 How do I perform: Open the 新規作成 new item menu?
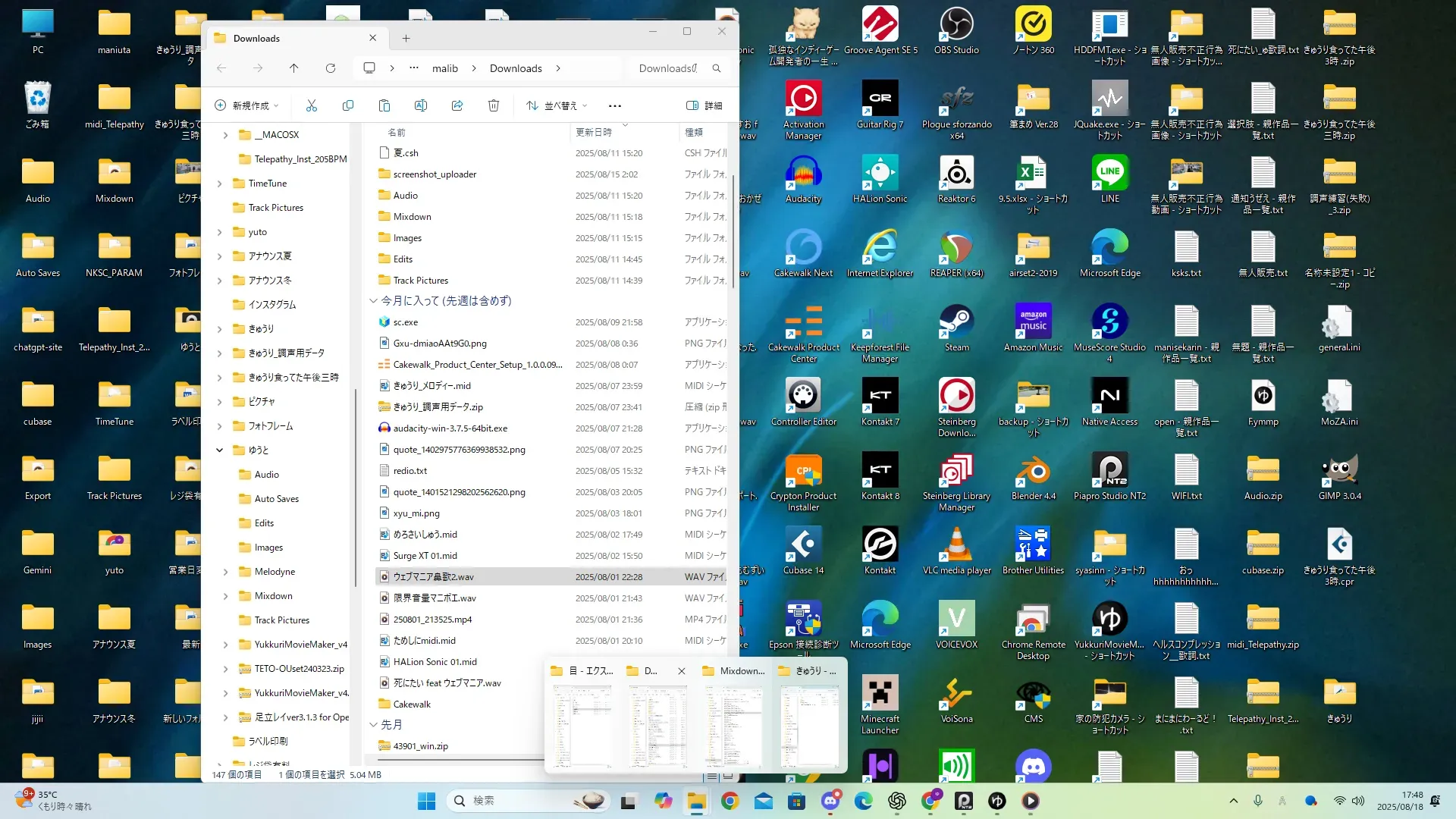click(x=247, y=105)
